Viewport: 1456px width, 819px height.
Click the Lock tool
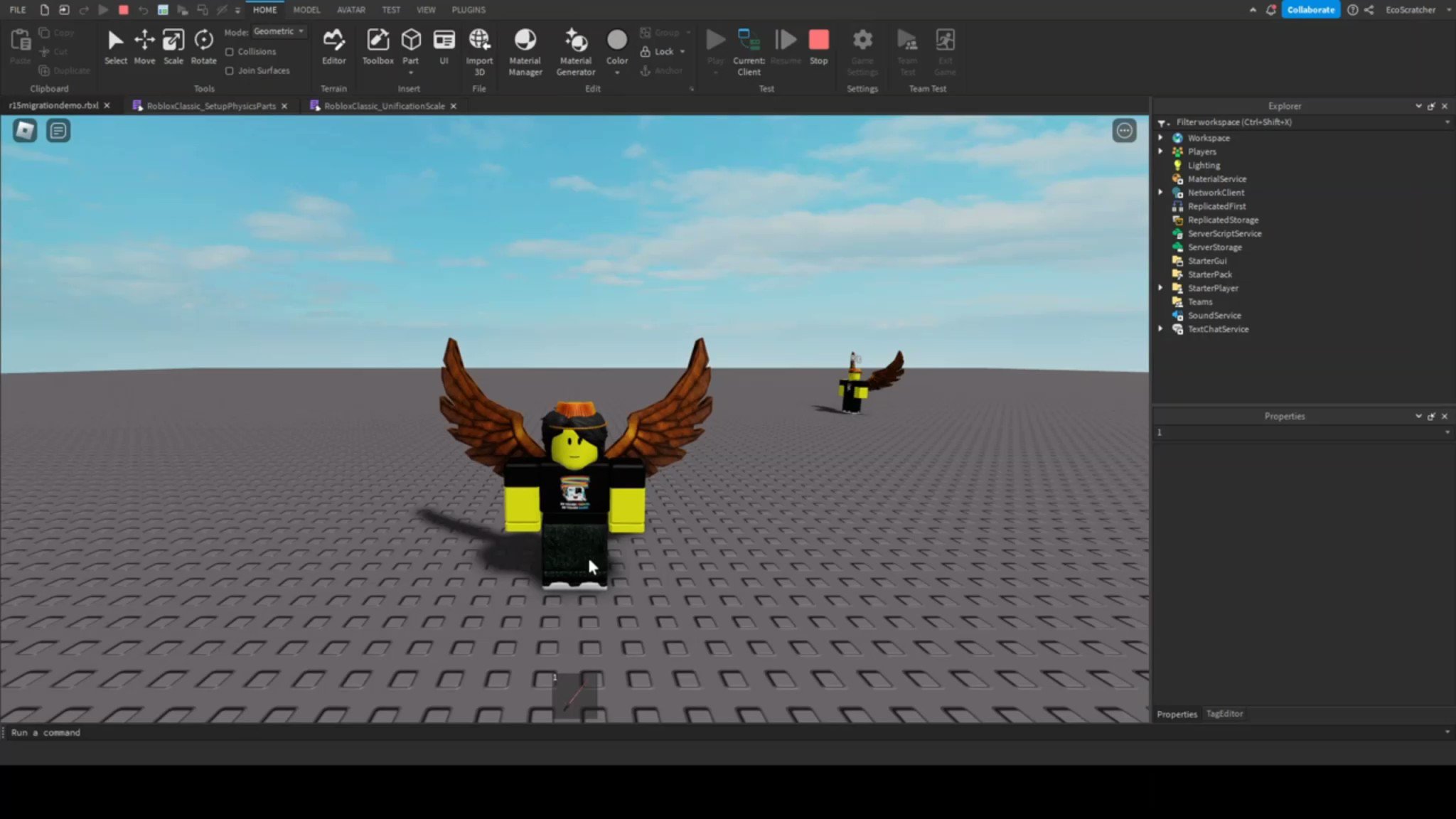coord(658,52)
